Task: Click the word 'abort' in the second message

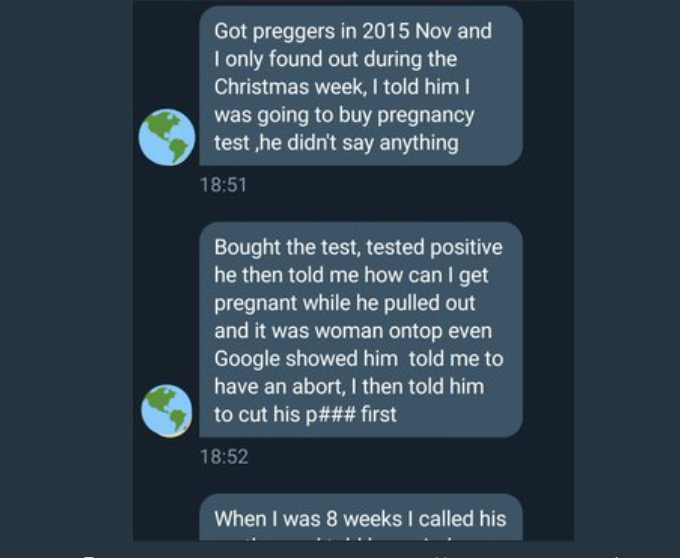Action: pos(319,386)
